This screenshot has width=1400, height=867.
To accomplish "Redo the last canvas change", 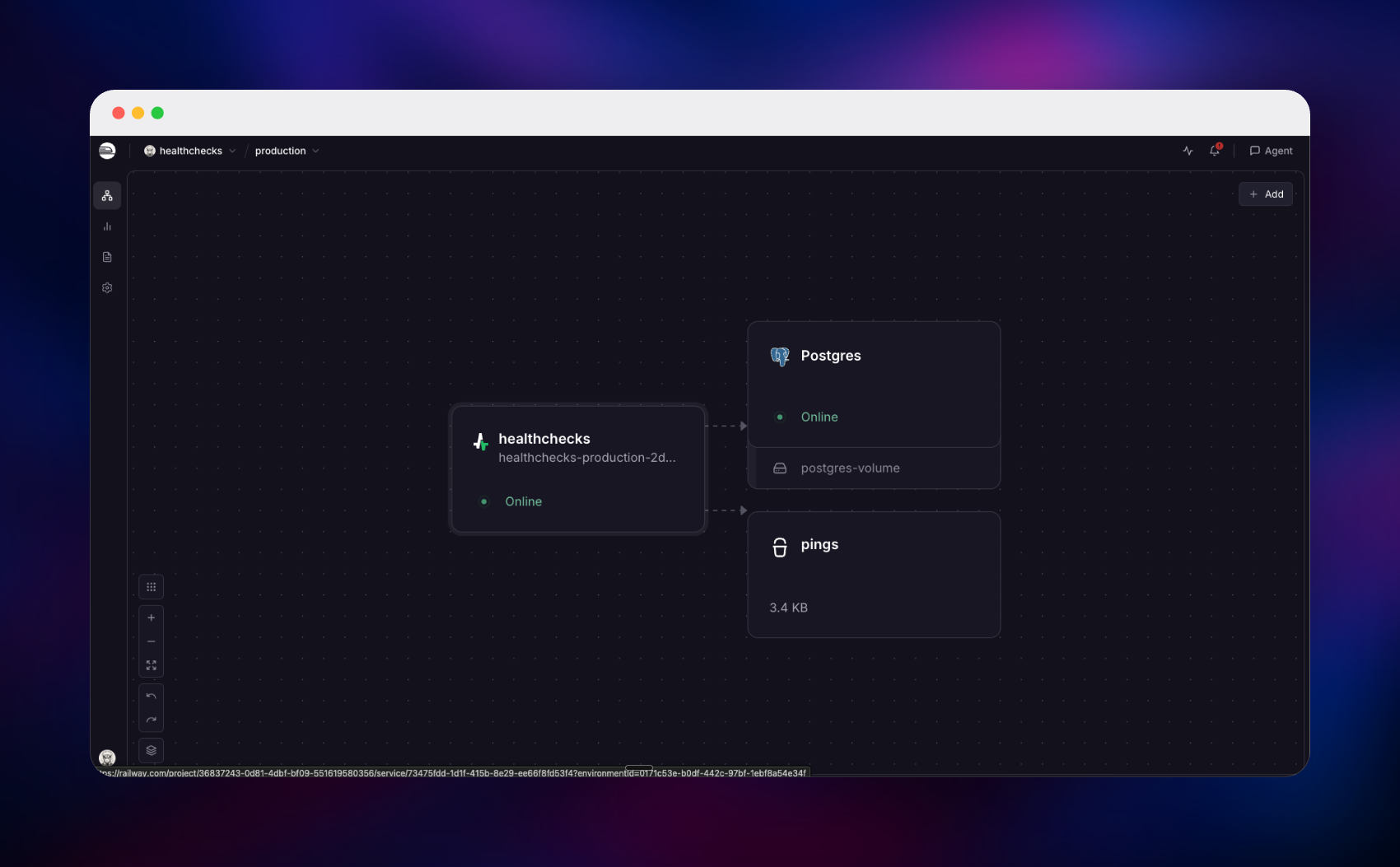I will 152,720.
